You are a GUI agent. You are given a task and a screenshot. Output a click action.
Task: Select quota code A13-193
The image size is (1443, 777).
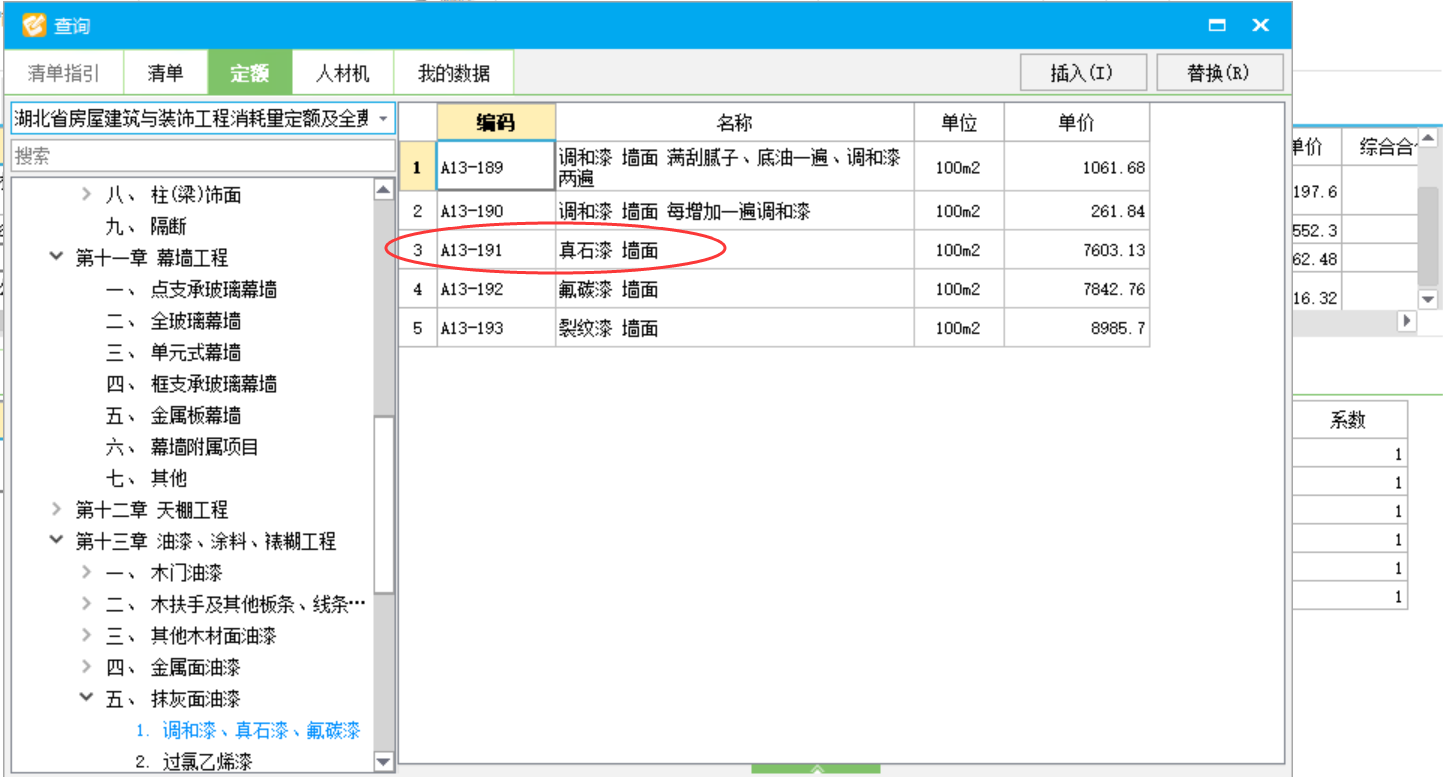496,329
